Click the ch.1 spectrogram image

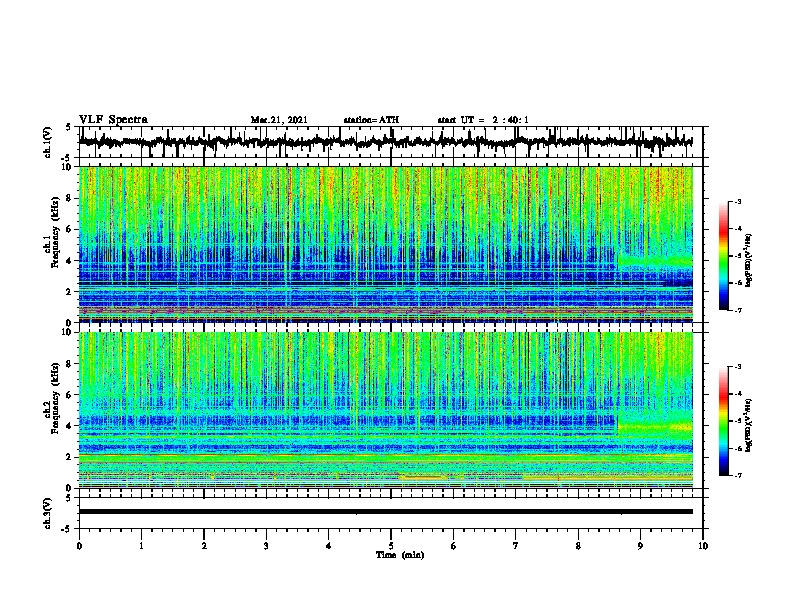[385, 244]
